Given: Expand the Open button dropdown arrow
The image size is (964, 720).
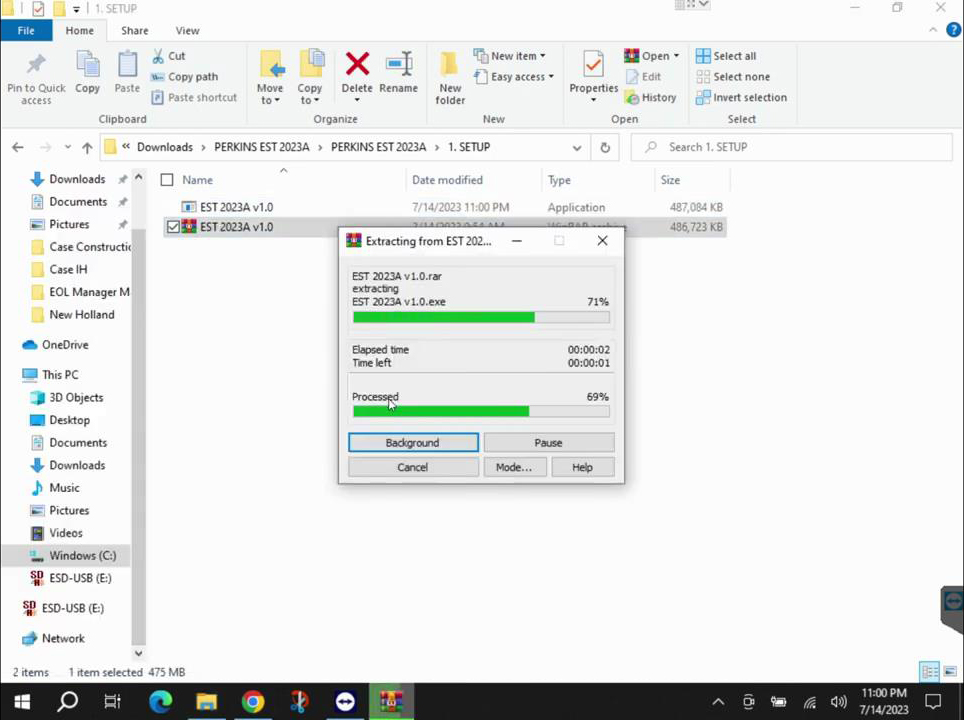Looking at the screenshot, I should [x=676, y=56].
